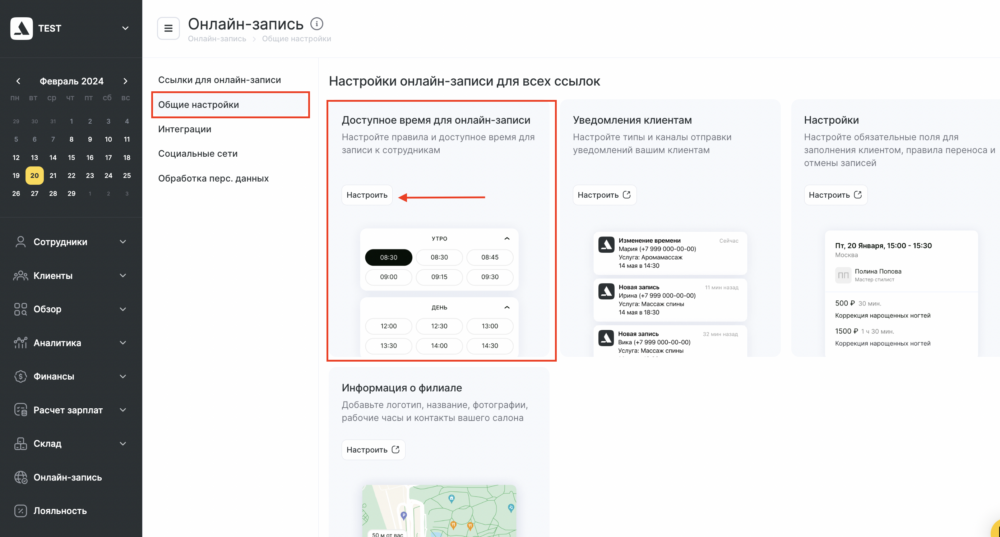Click the Финансы dollar icon
The width and height of the screenshot is (1000, 537).
(20, 376)
